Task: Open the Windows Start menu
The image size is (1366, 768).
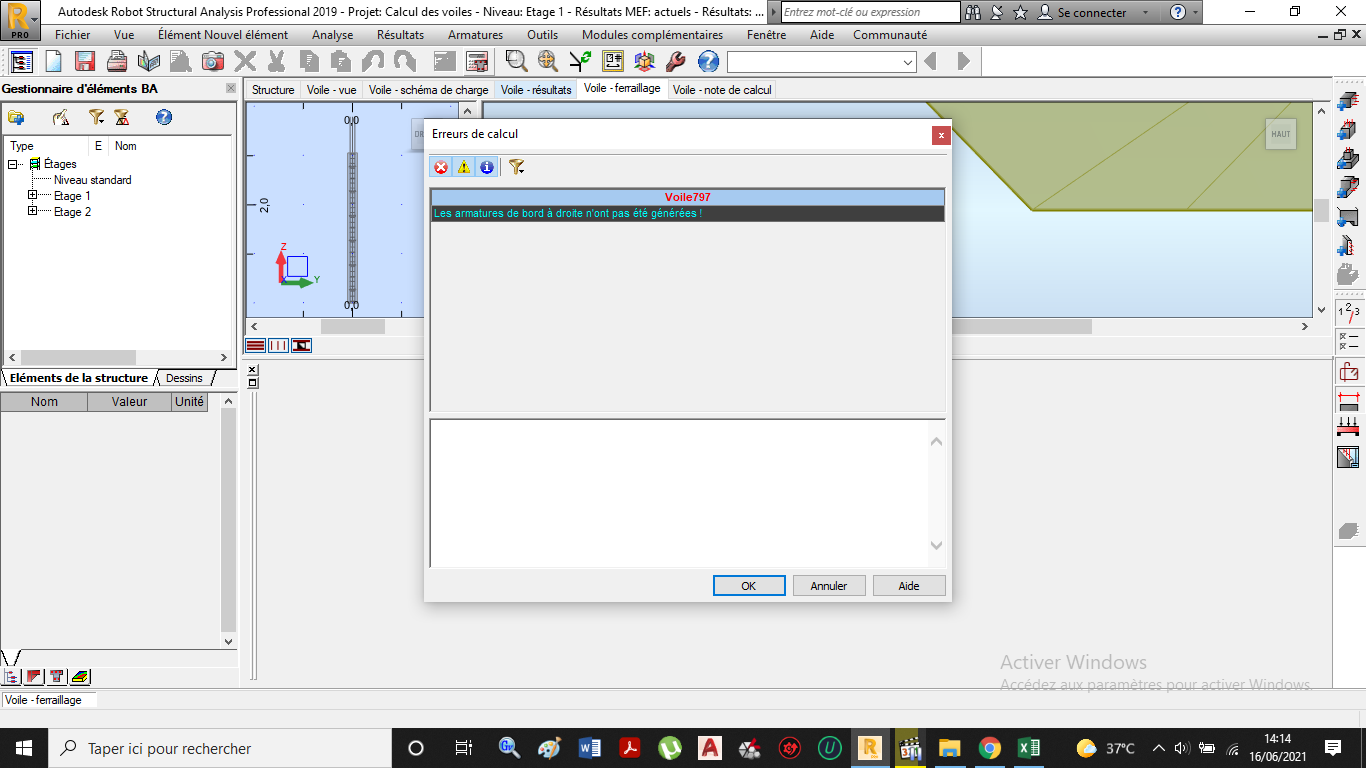Action: point(23,748)
